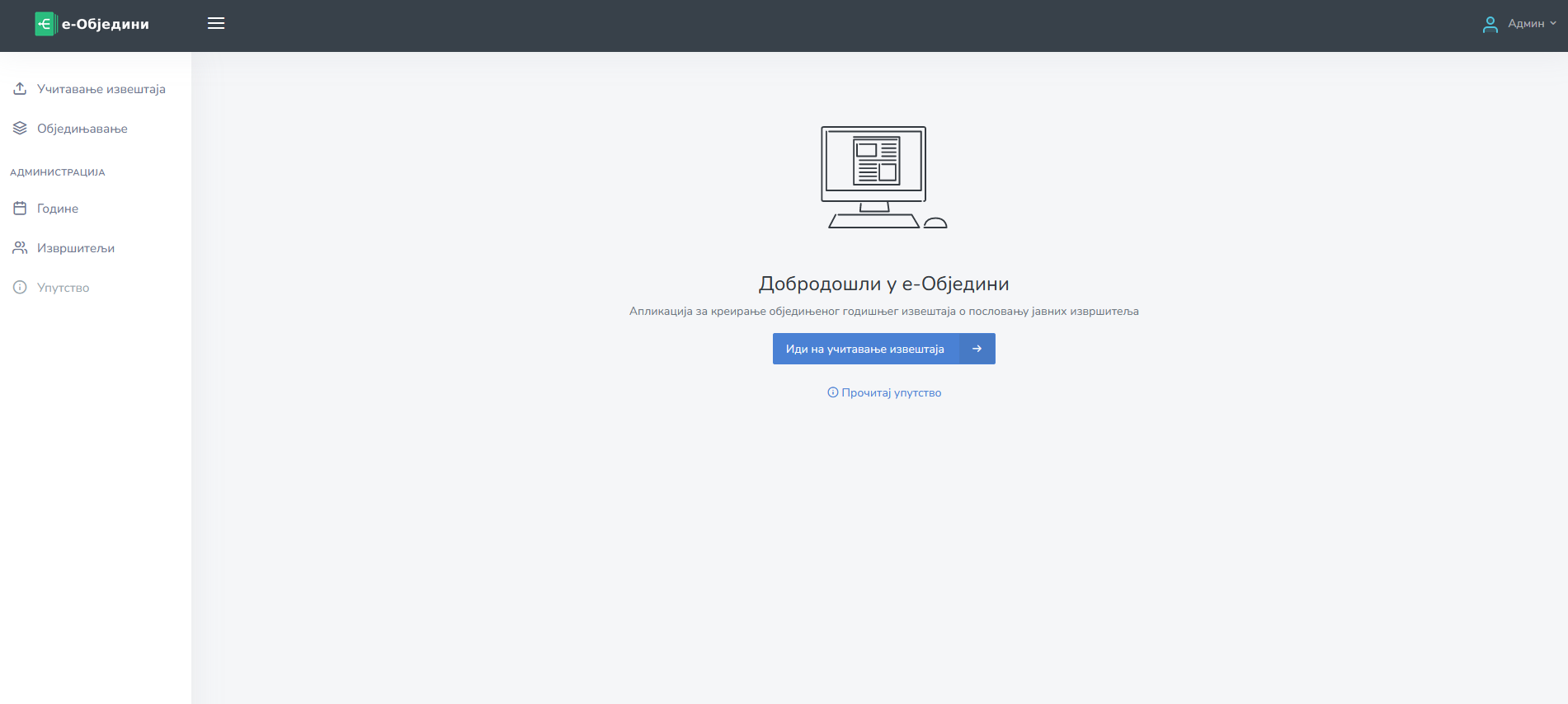Click the е-Обједини brand name text

tap(106, 25)
